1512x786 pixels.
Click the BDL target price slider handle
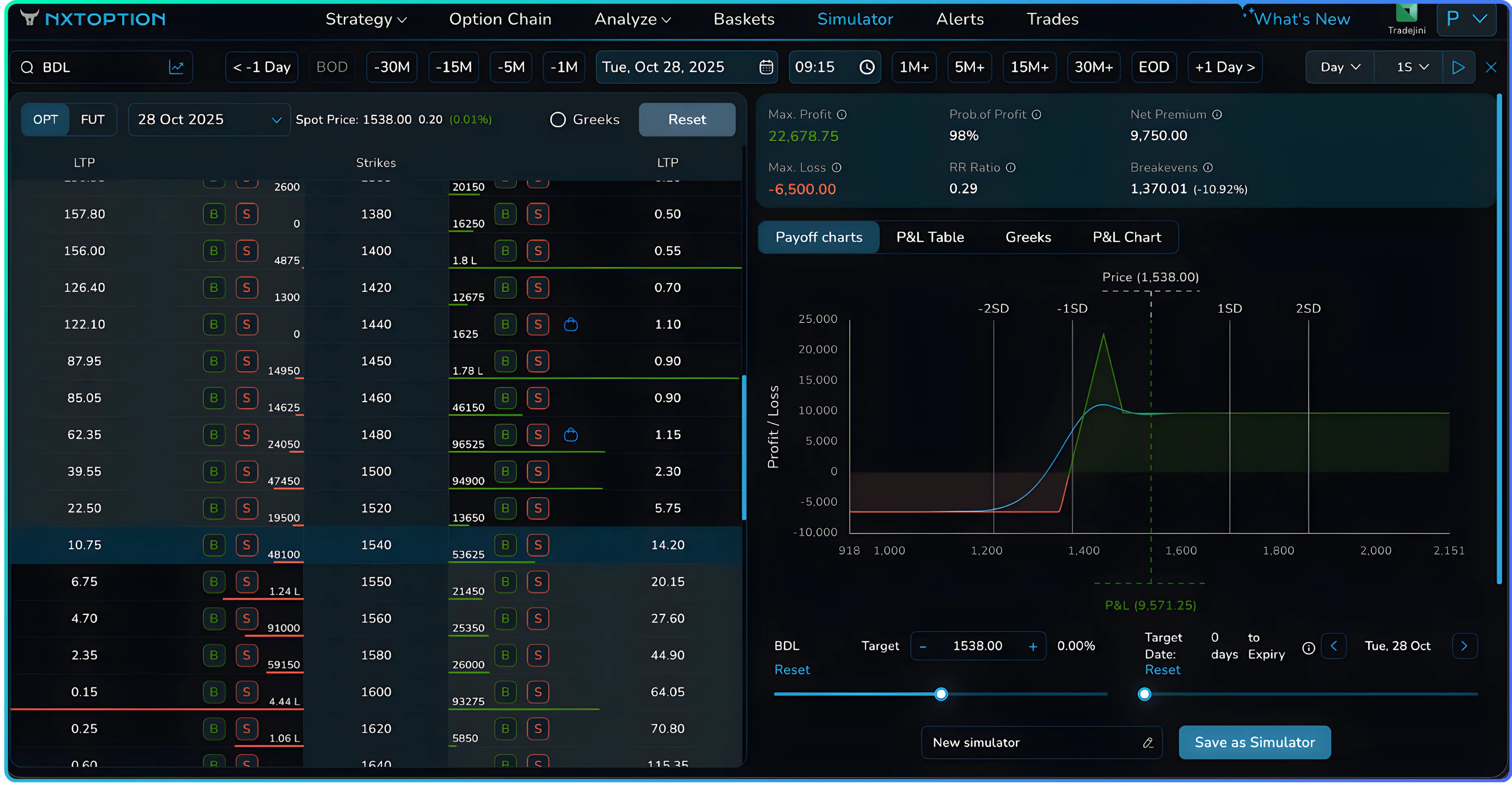click(x=941, y=694)
